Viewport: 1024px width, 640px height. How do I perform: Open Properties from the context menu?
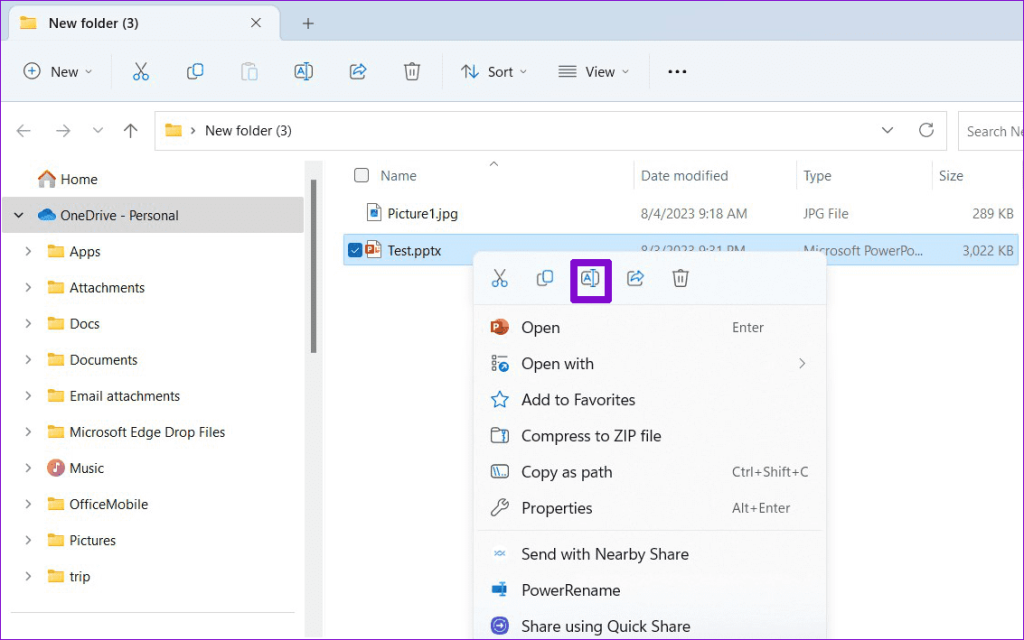649,508
